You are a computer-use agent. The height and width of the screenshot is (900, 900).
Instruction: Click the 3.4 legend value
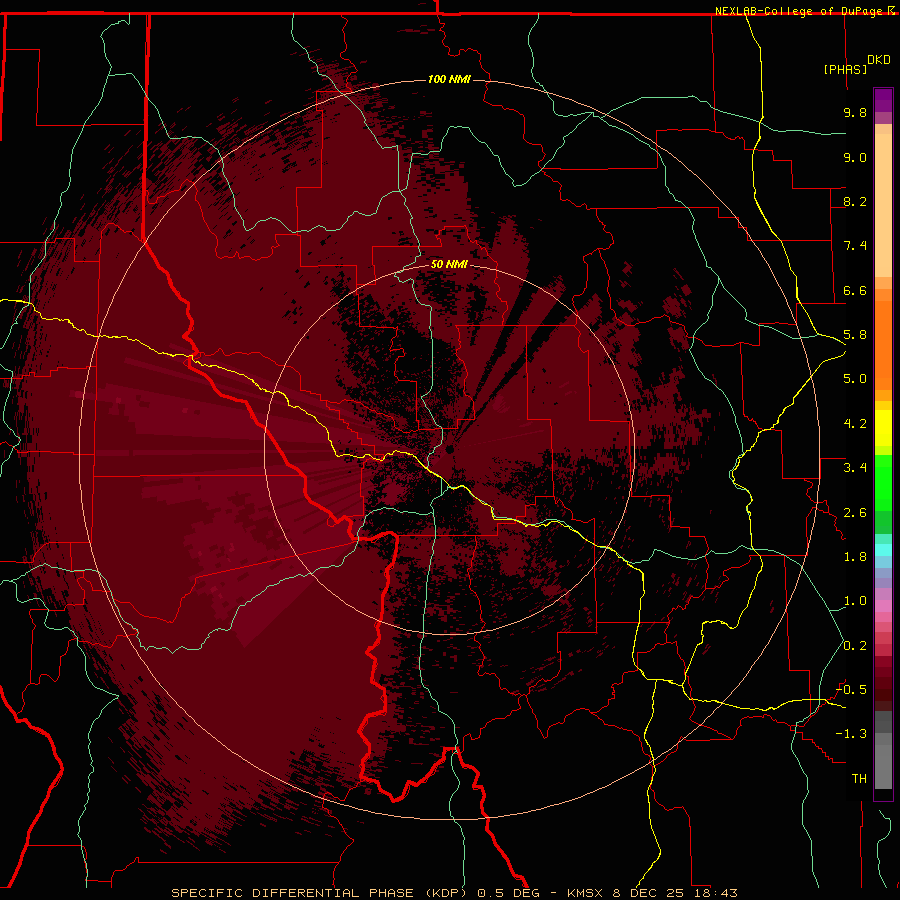[x=855, y=468]
